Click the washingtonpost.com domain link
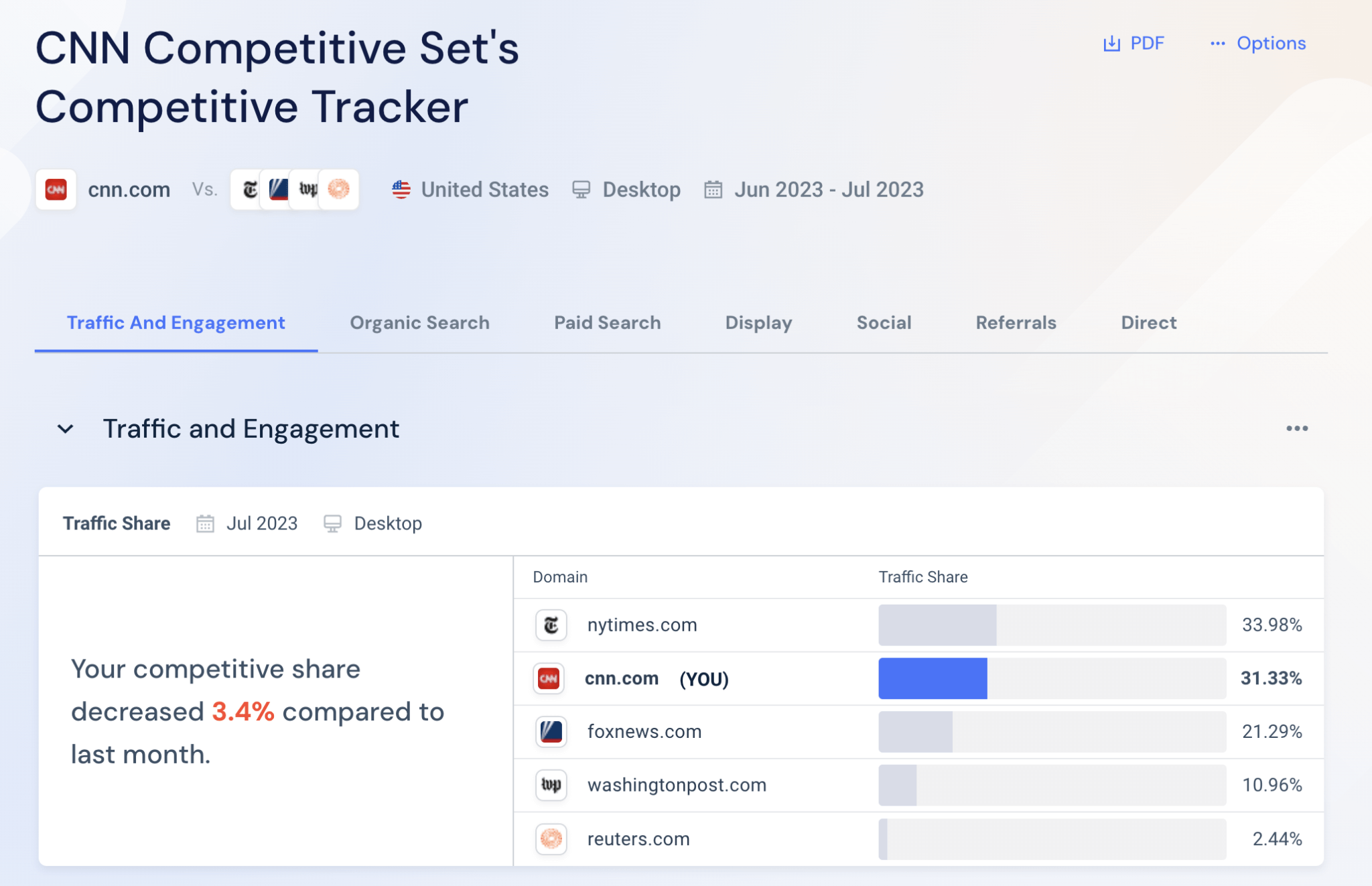 (677, 785)
